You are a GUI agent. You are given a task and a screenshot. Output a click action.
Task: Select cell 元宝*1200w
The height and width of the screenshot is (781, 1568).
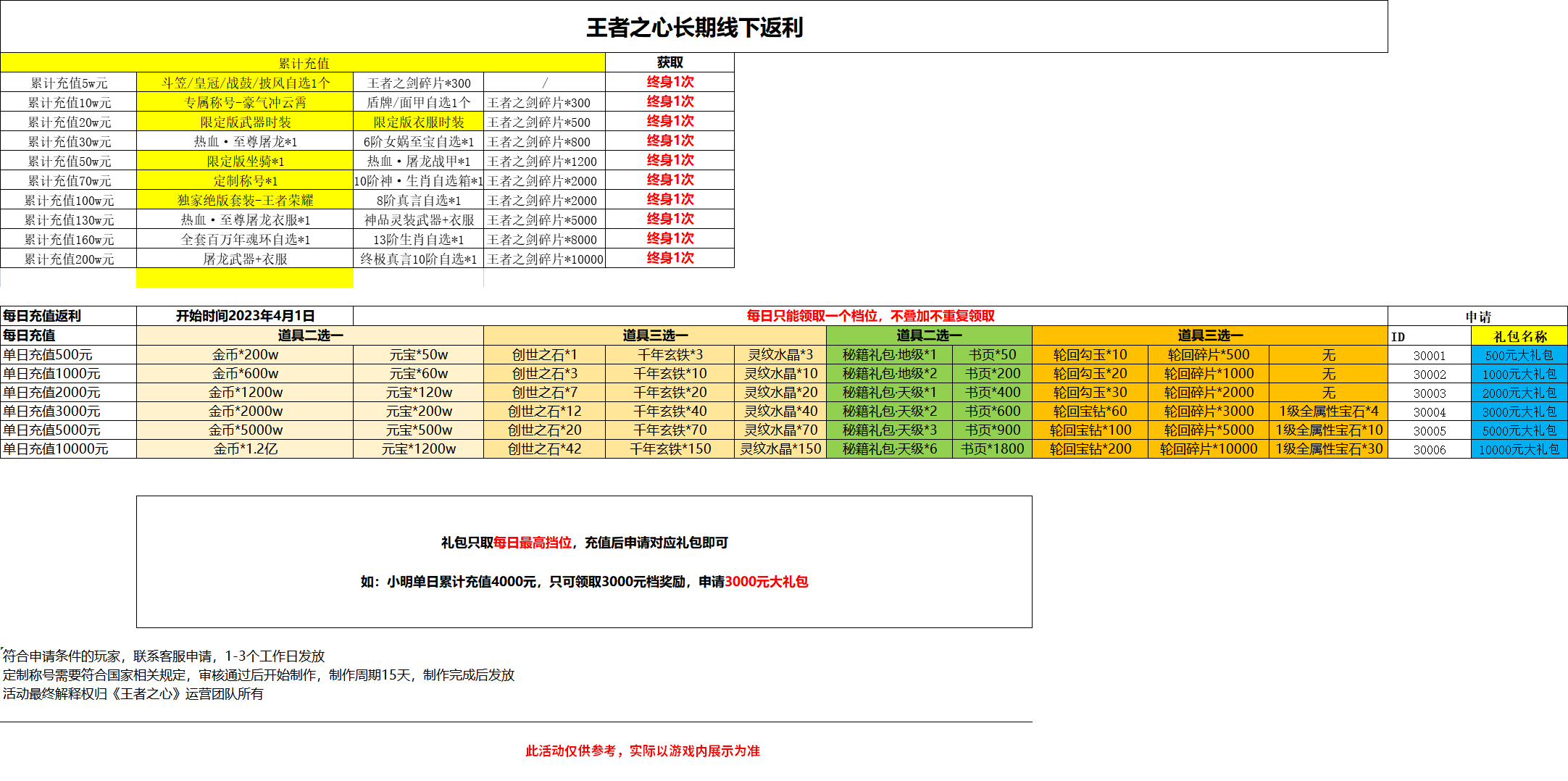tap(419, 449)
